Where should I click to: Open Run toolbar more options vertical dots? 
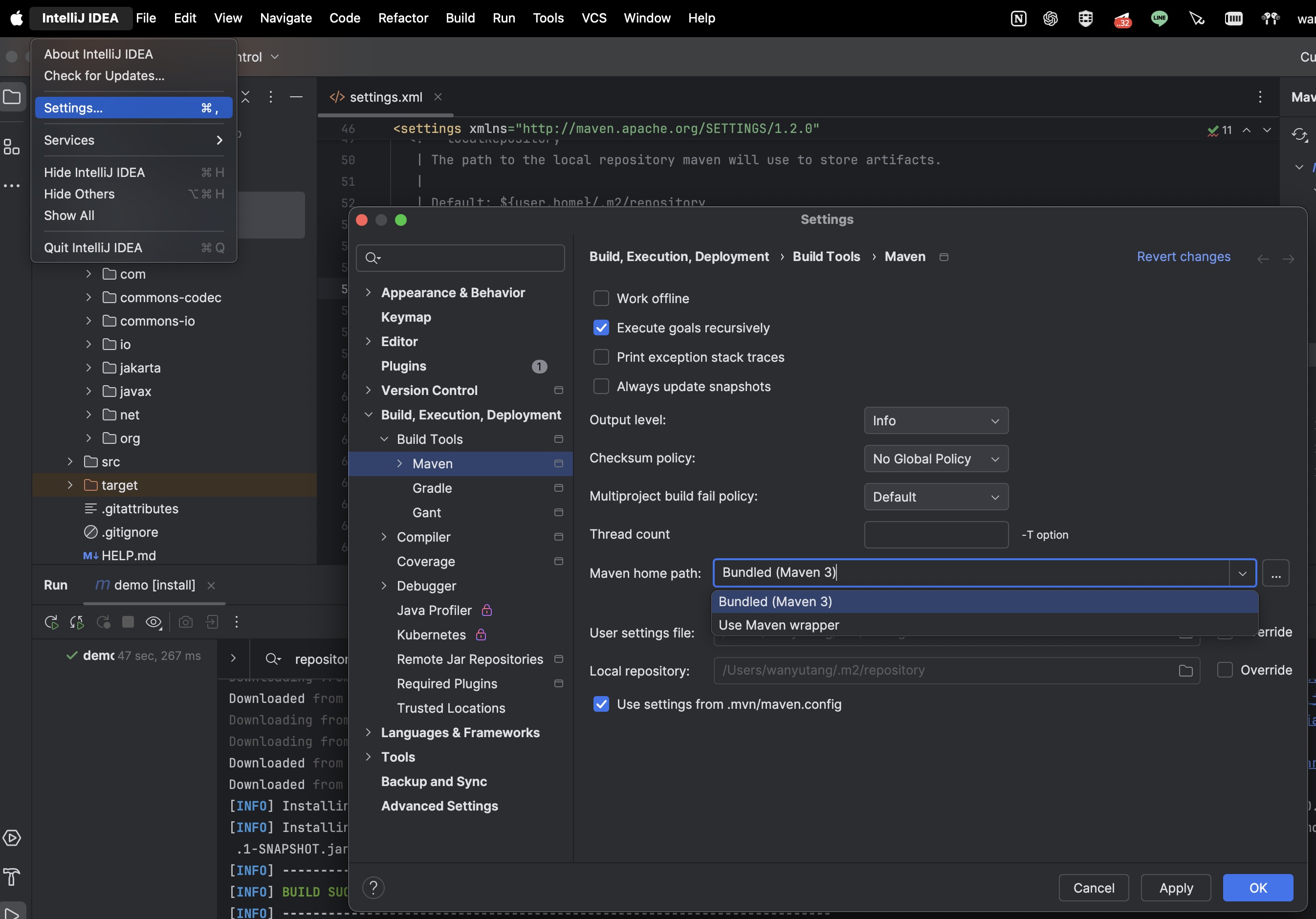tap(237, 622)
